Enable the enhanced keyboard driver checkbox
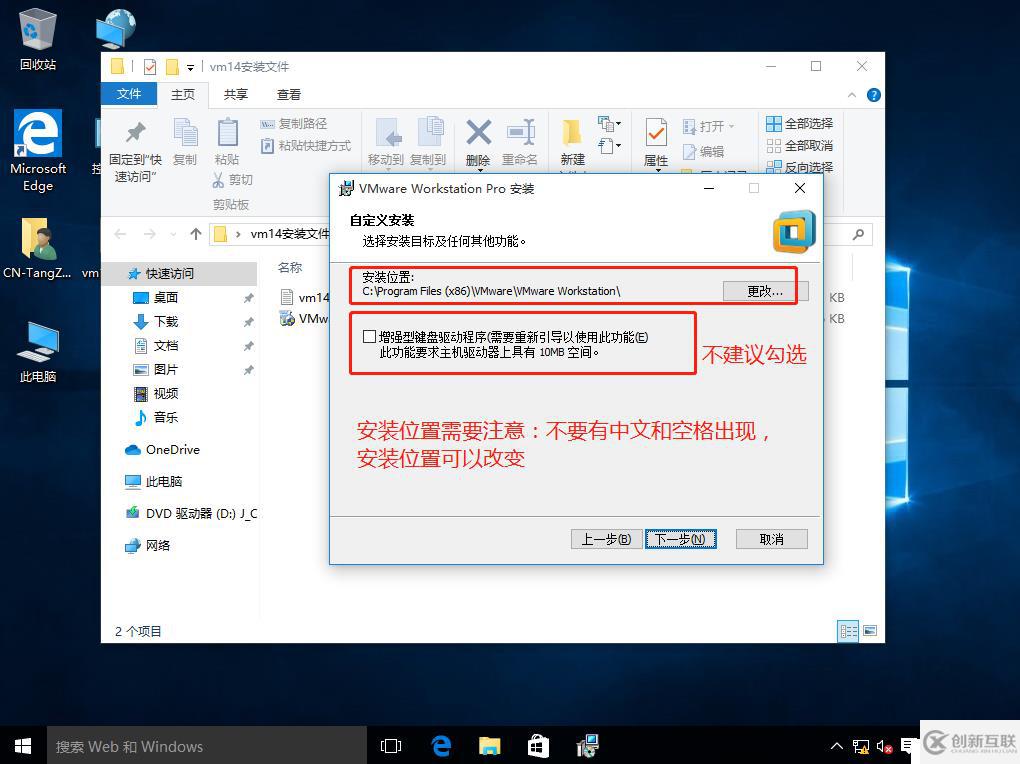The width and height of the screenshot is (1020, 764). tap(370, 337)
